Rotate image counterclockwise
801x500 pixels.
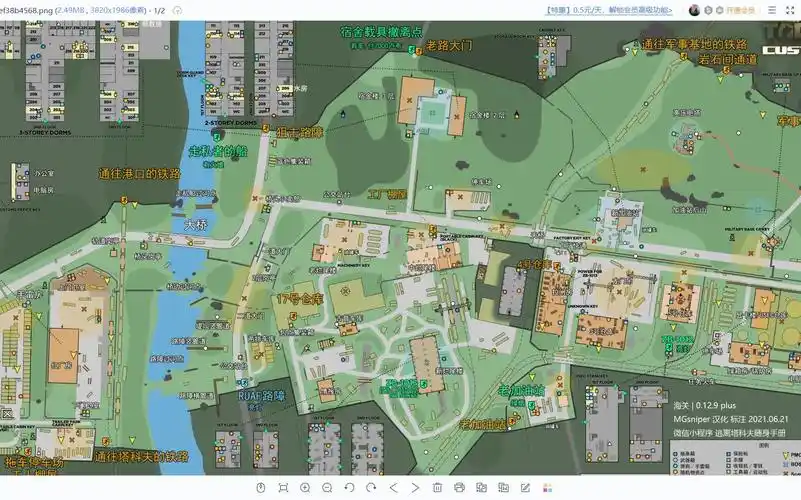coord(349,488)
